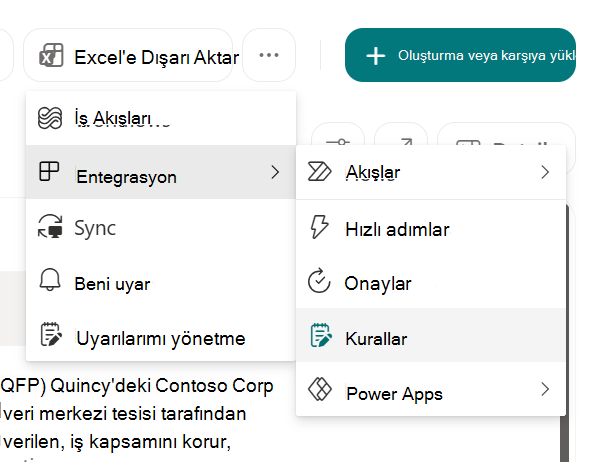Click the teal Kurallar rules icon
This screenshot has height=462, width=616.
[321, 335]
